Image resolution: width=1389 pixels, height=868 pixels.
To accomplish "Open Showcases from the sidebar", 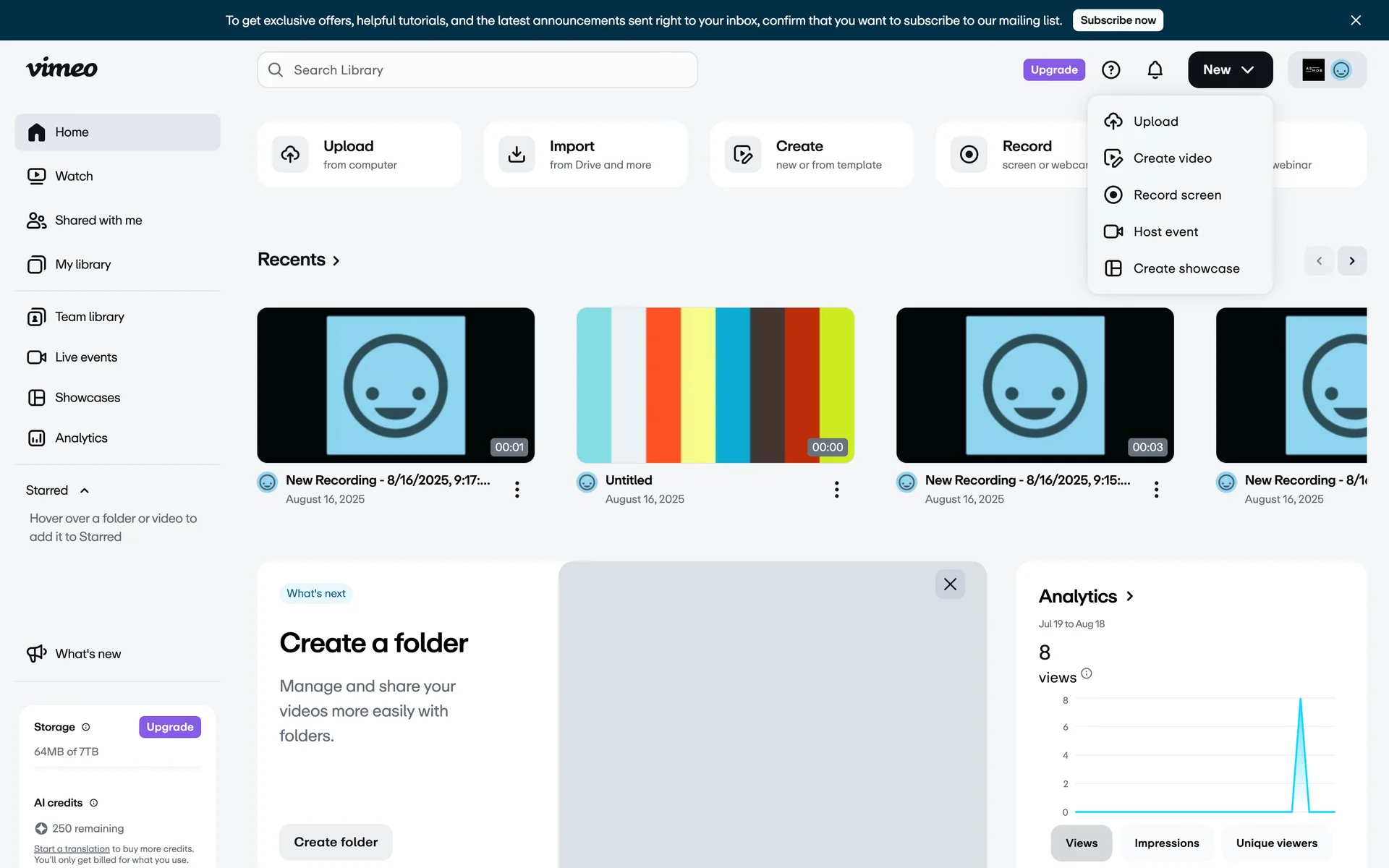I will (x=87, y=397).
